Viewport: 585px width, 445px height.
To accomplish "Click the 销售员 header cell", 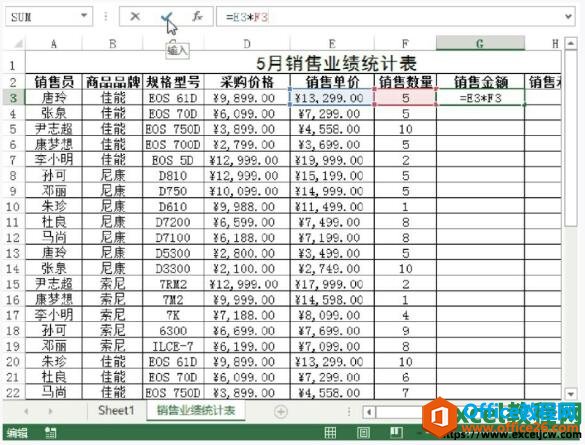I will click(x=54, y=82).
